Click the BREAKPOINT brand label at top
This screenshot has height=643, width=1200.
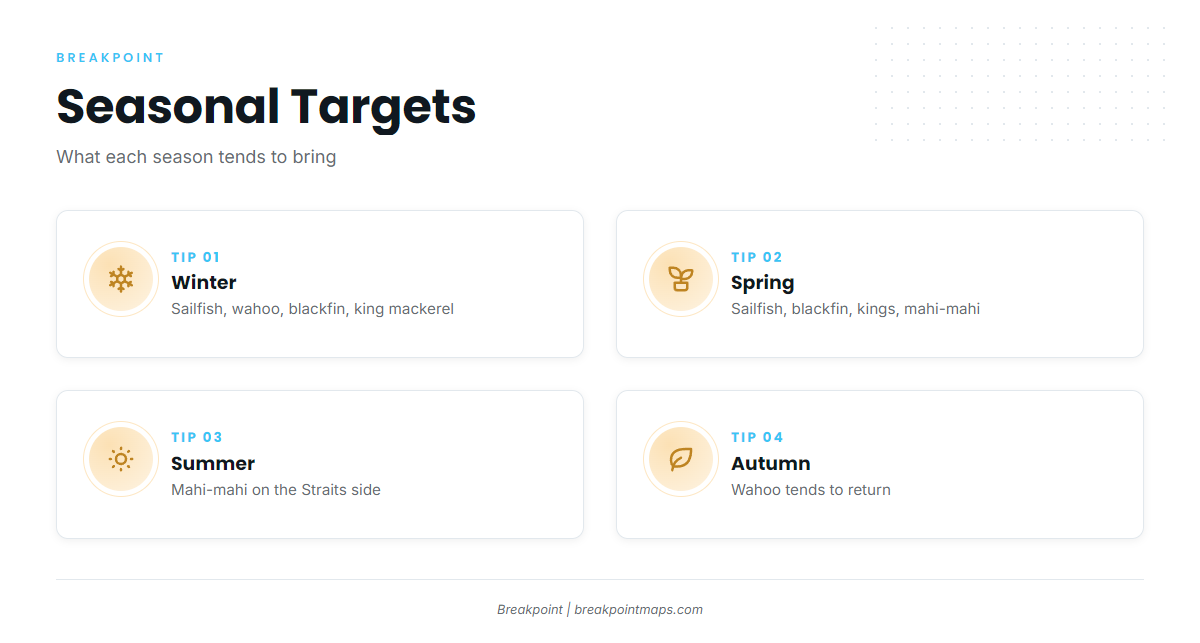tap(110, 58)
